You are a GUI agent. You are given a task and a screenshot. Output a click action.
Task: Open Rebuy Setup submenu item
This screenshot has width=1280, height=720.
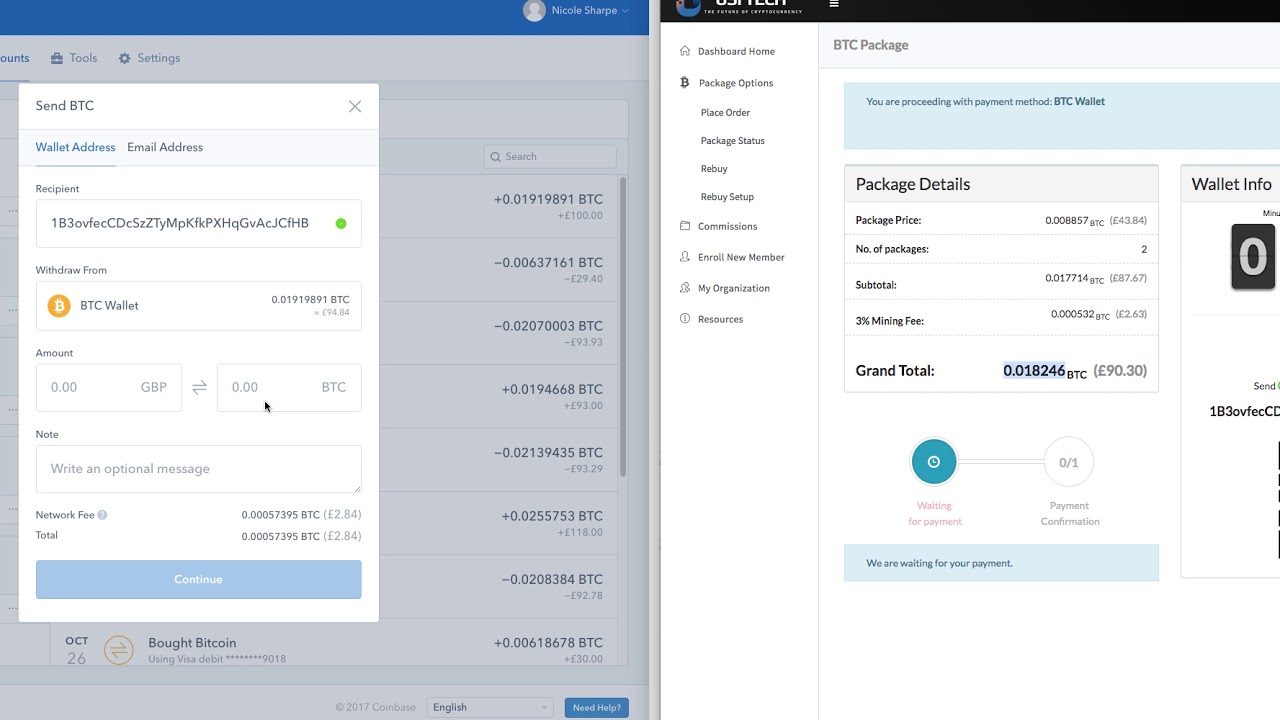(727, 197)
